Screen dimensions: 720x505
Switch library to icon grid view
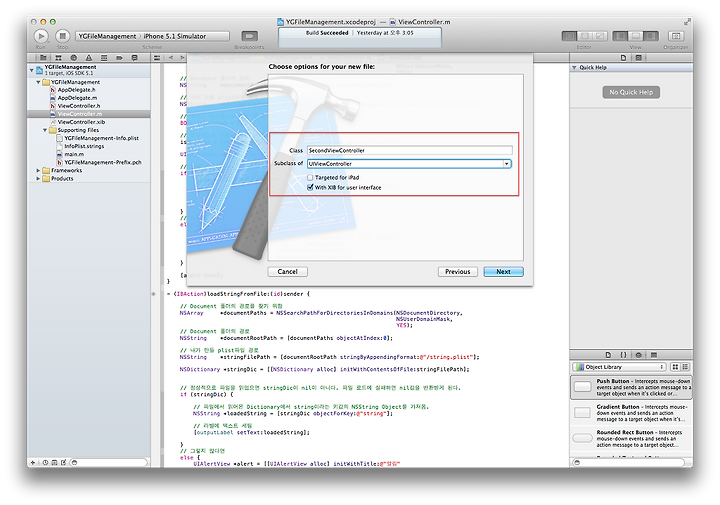pos(675,367)
